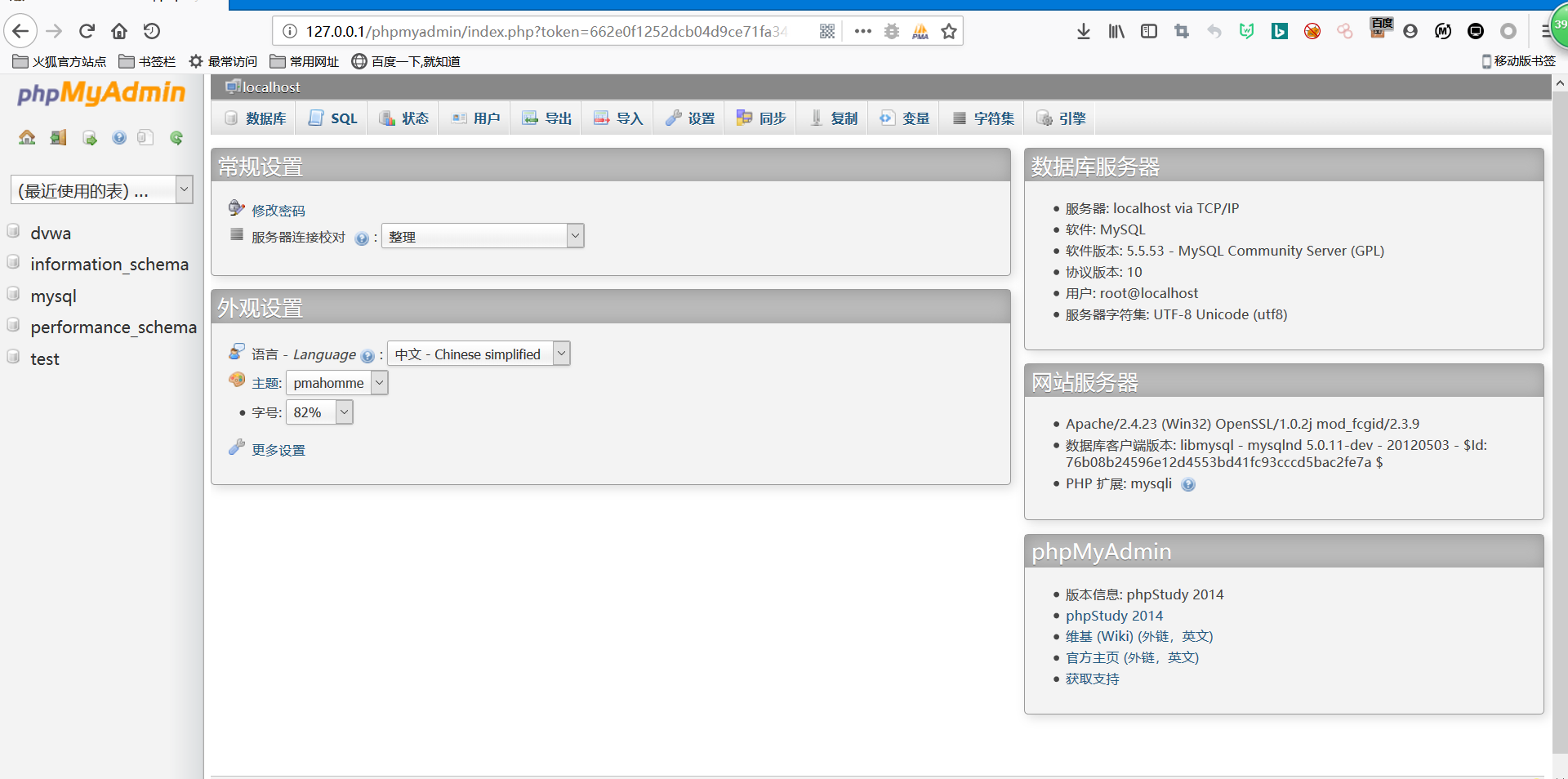Open the Firefox library icon
This screenshot has height=779, width=1568.
pos(1116,31)
